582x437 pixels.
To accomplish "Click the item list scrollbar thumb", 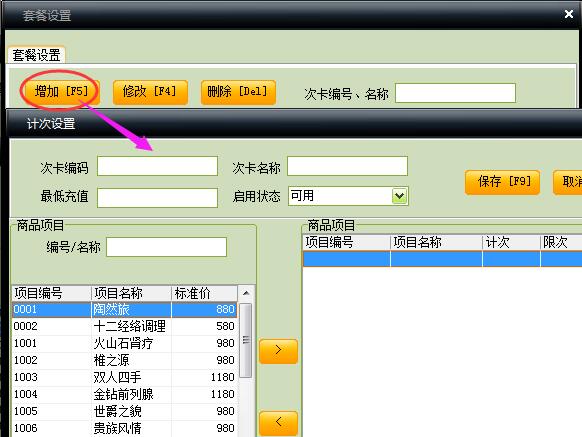I will 246,340.
